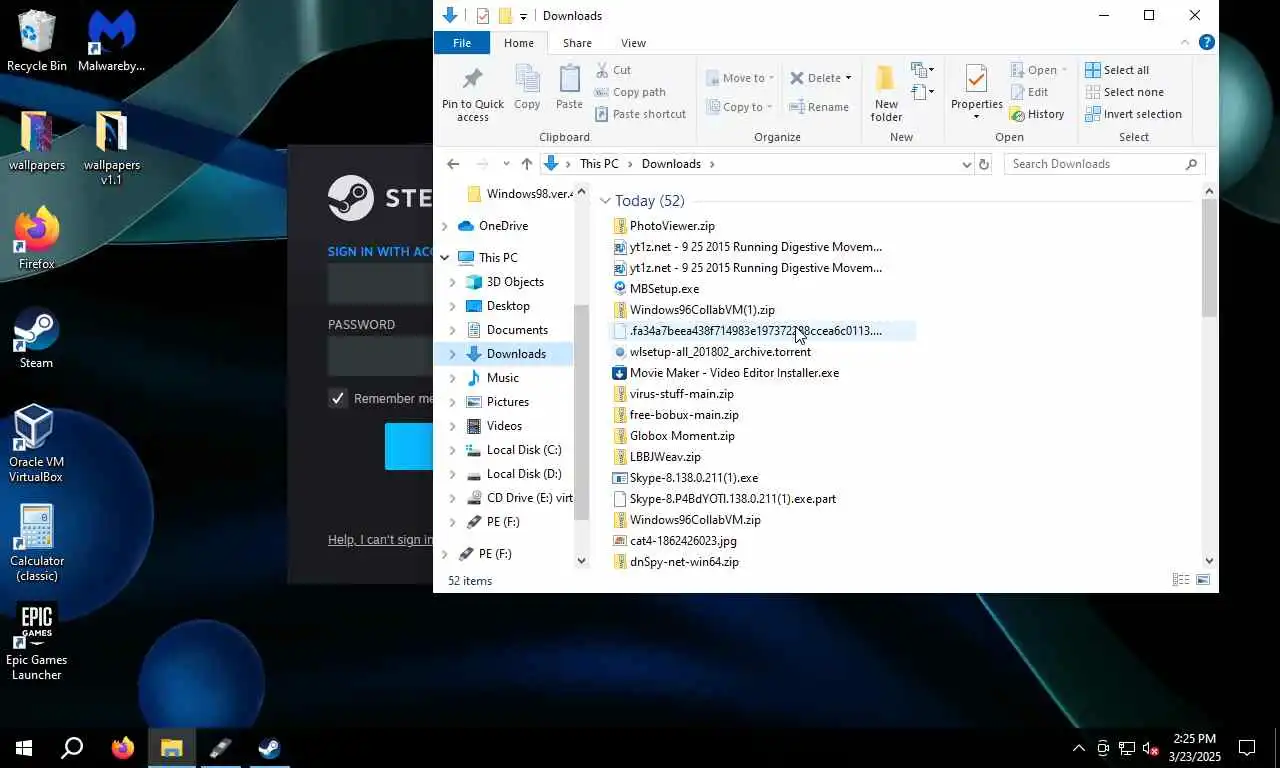Click Steam password field
This screenshot has width=1280, height=768.
pos(380,356)
